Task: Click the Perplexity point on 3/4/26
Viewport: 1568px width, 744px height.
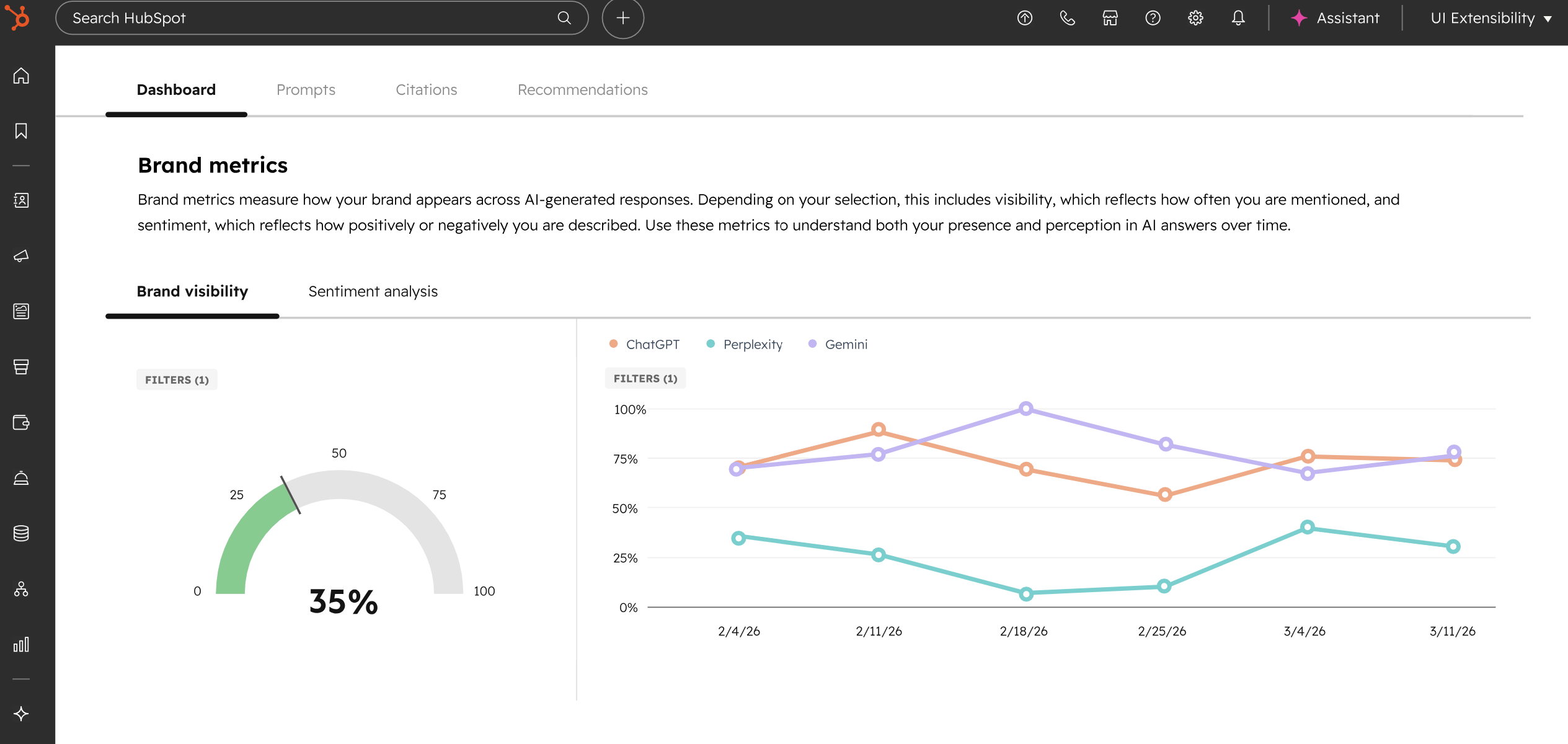Action: (1308, 527)
